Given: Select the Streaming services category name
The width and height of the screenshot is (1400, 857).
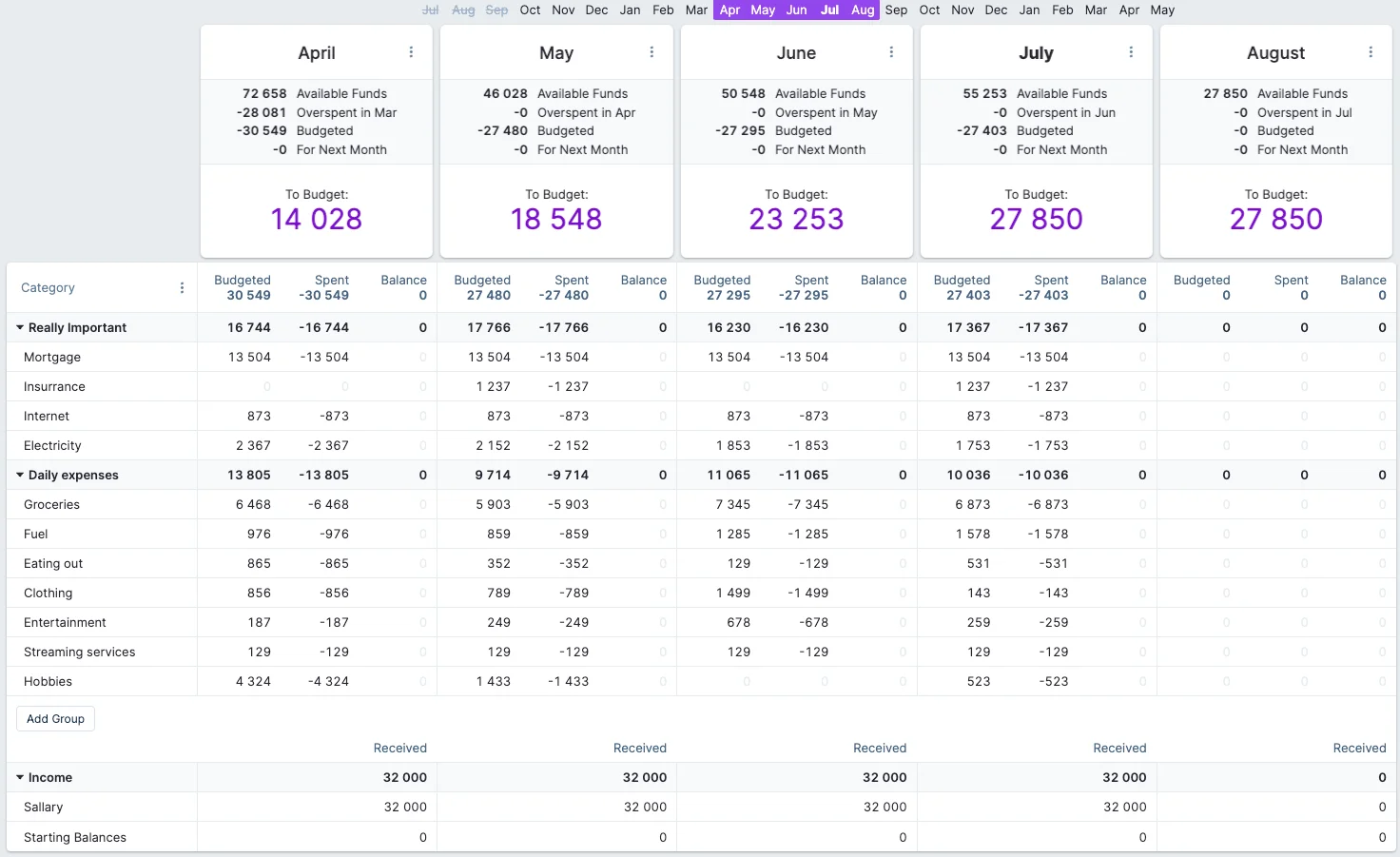Looking at the screenshot, I should 80,652.
